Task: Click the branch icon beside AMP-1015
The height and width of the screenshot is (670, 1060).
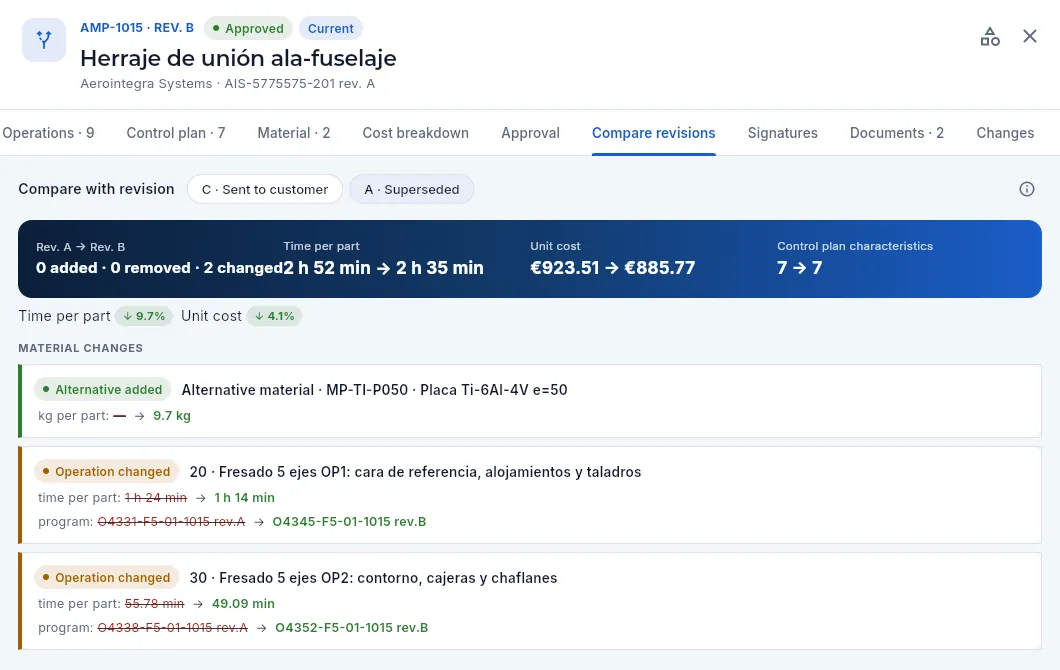Action: tap(44, 40)
